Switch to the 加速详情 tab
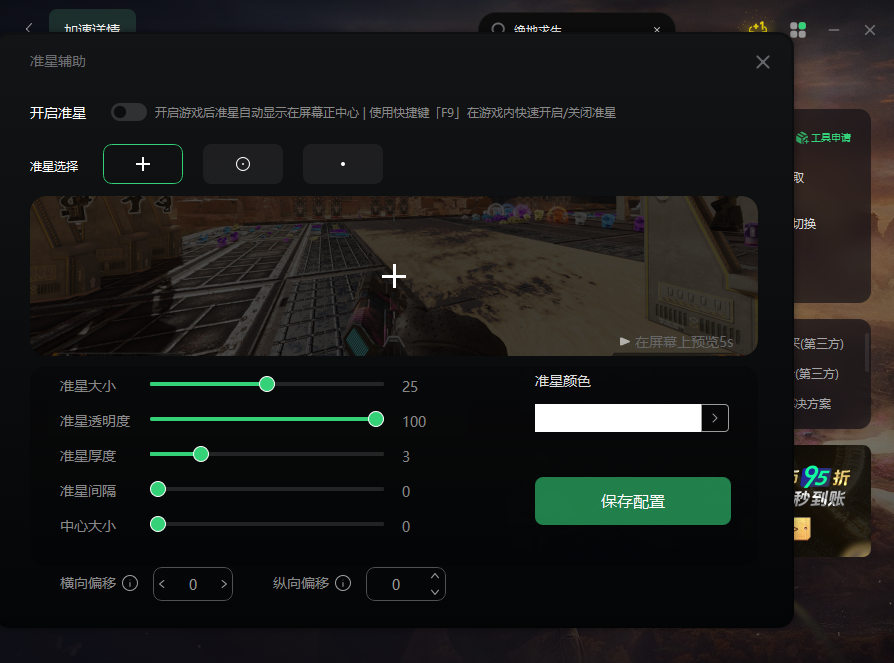 92,28
